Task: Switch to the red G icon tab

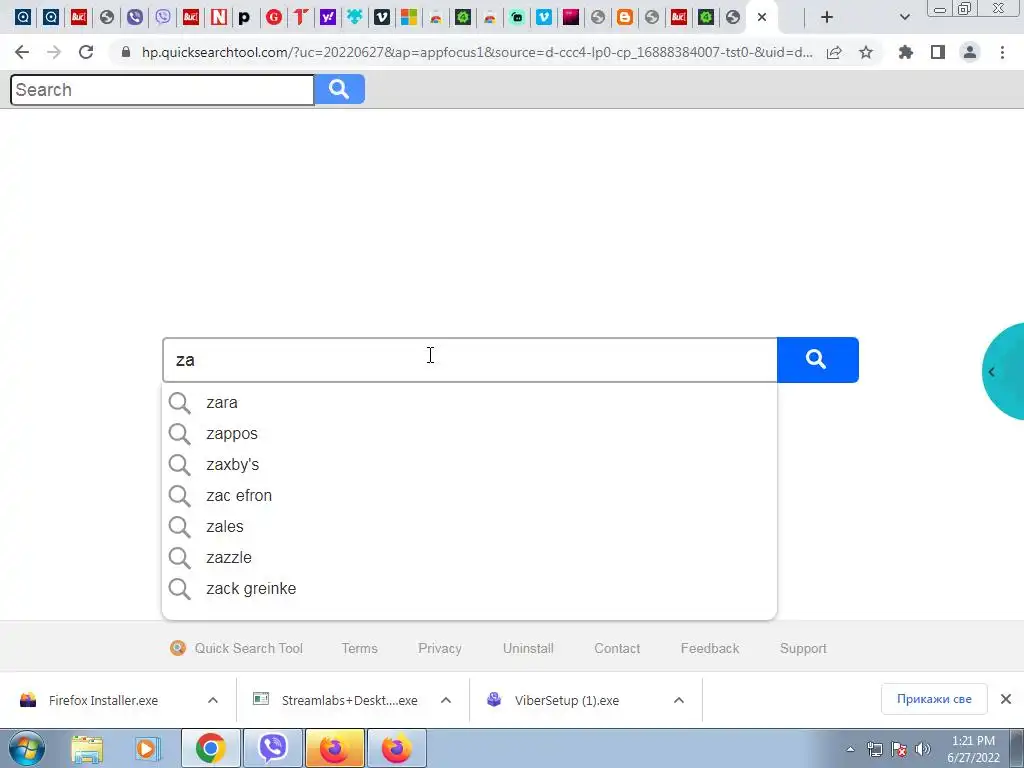Action: [274, 18]
